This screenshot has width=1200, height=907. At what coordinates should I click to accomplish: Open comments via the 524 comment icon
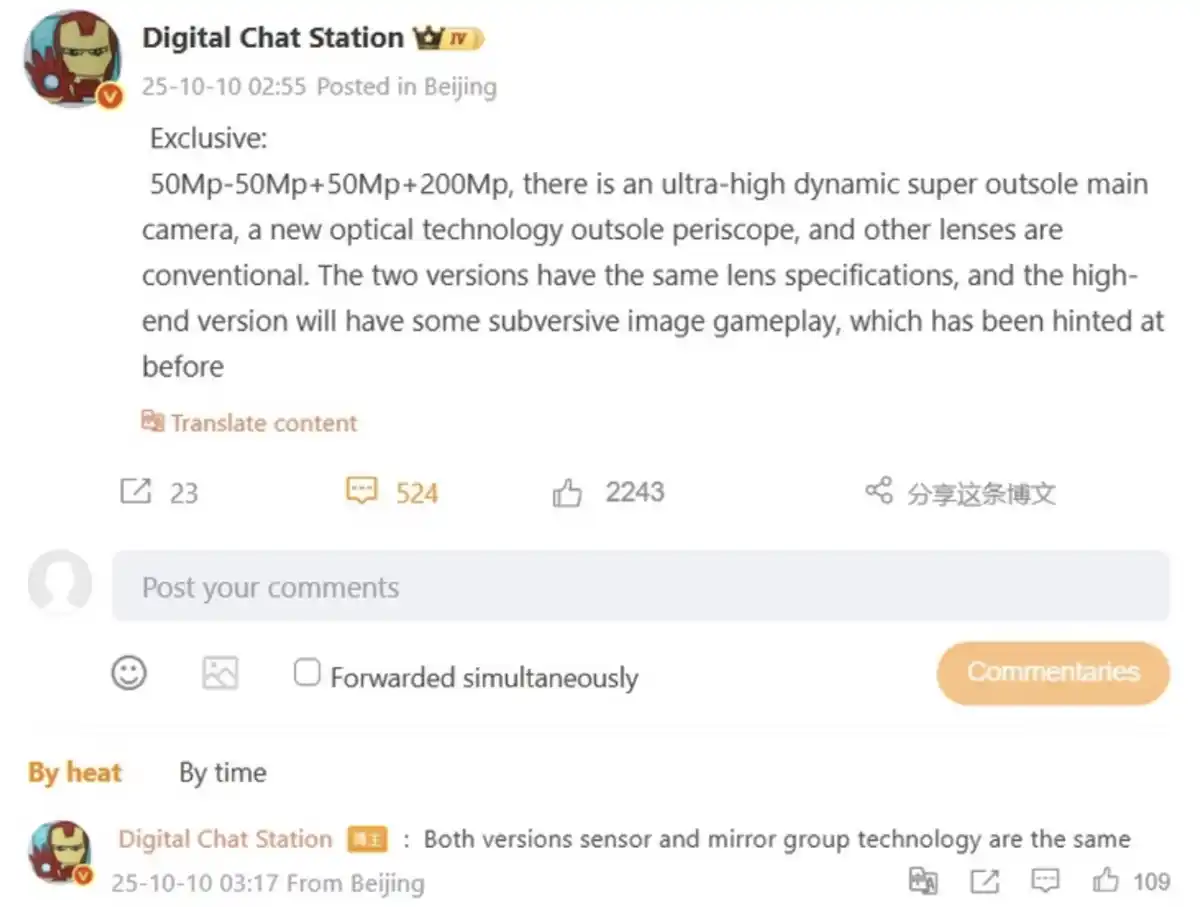point(361,491)
